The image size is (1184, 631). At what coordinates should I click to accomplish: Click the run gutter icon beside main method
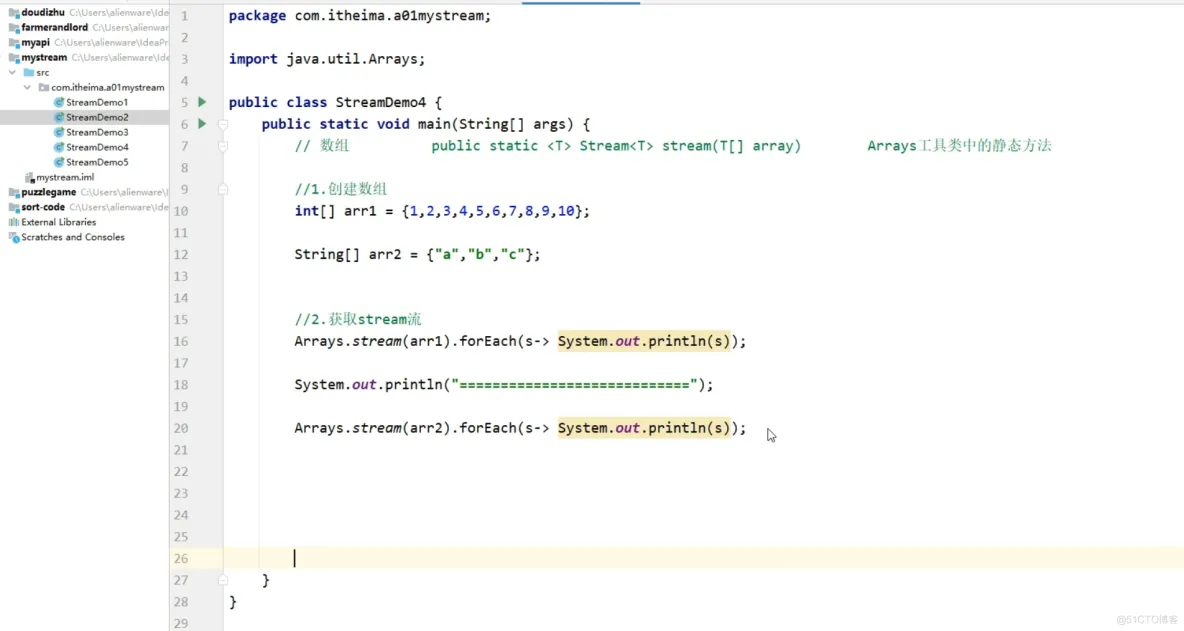click(x=202, y=124)
